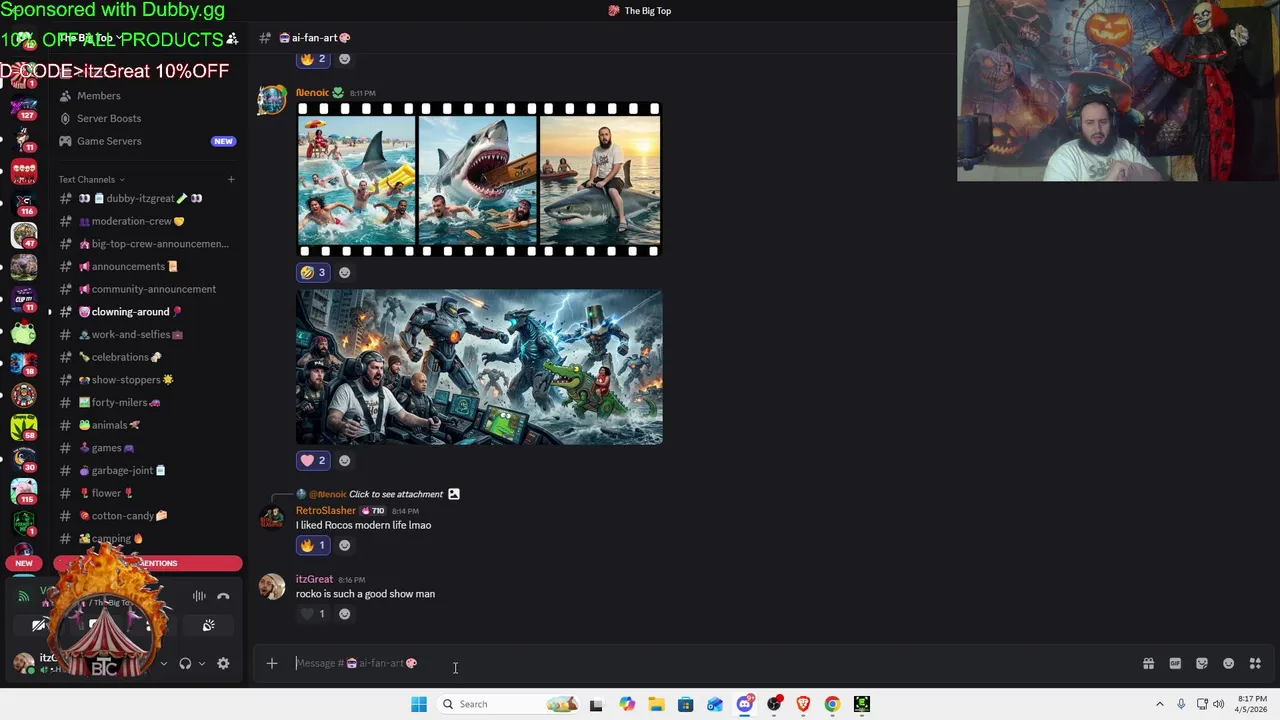Open the celebrations channel
This screenshot has width=1280, height=720.
(x=120, y=357)
